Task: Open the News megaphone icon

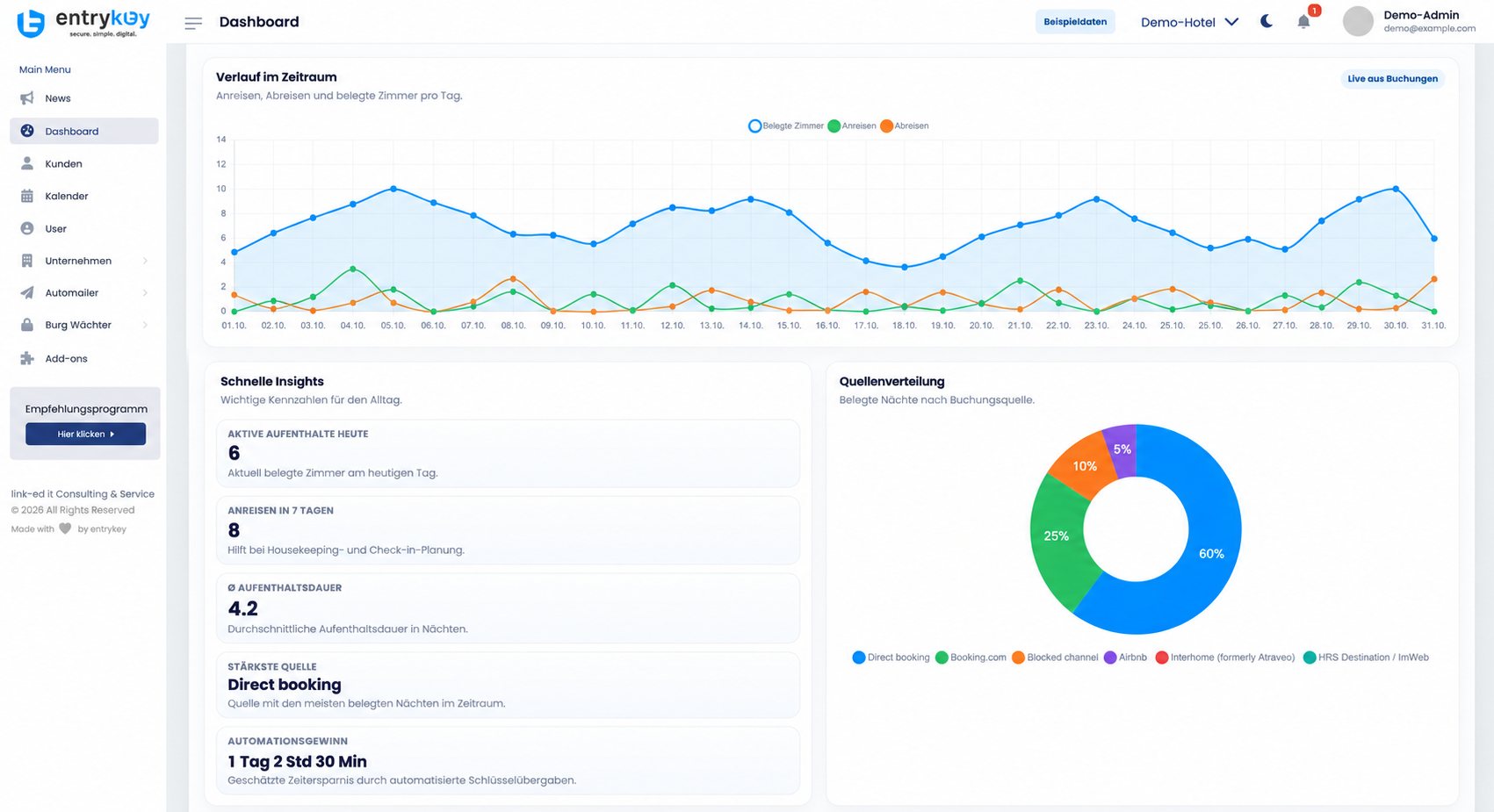Action: 27,98
